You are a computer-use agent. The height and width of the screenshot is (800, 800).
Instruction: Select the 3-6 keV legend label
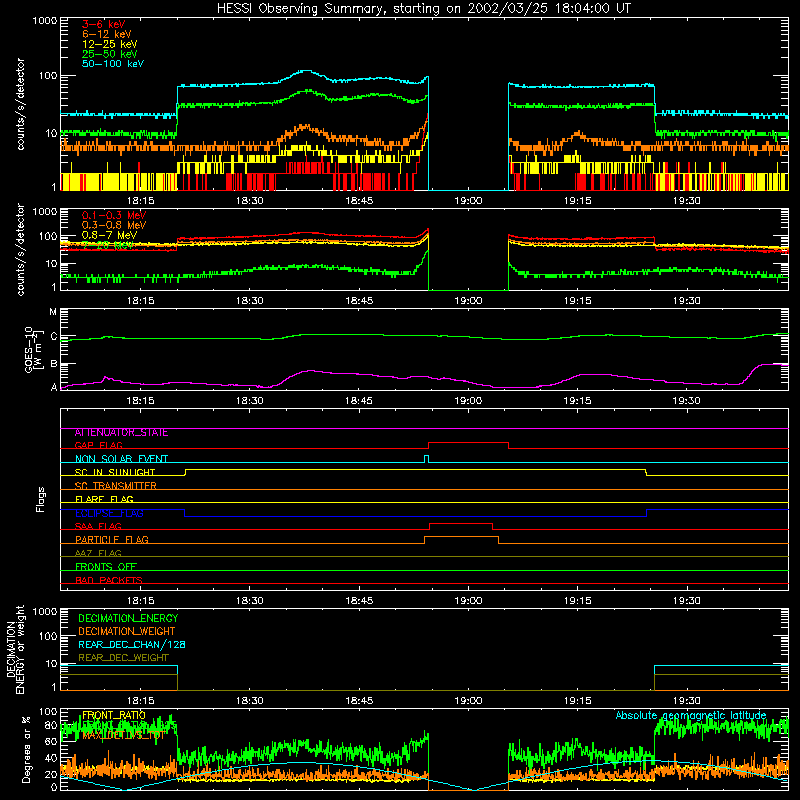(x=104, y=24)
